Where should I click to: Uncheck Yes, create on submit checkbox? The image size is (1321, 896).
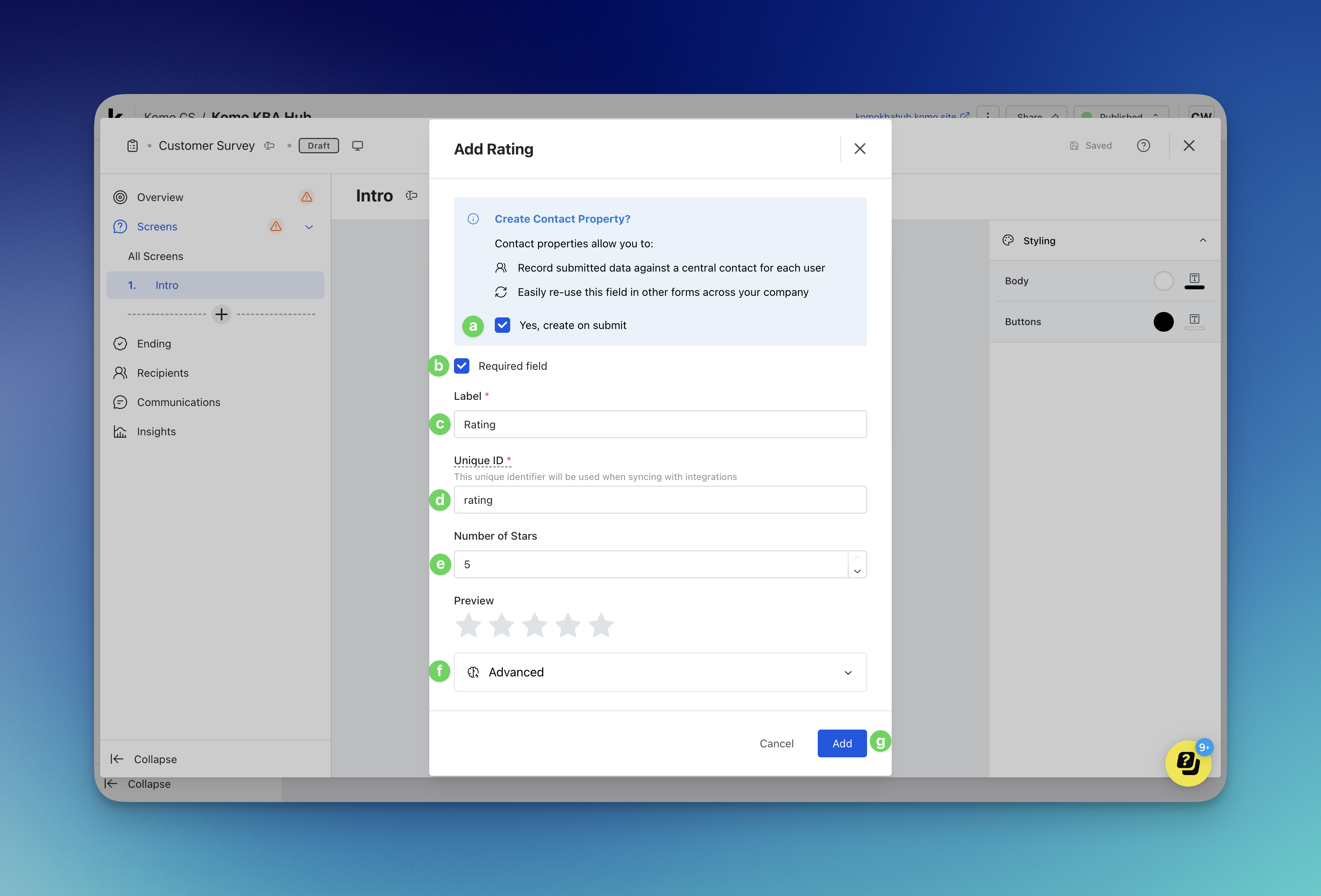pyautogui.click(x=503, y=325)
